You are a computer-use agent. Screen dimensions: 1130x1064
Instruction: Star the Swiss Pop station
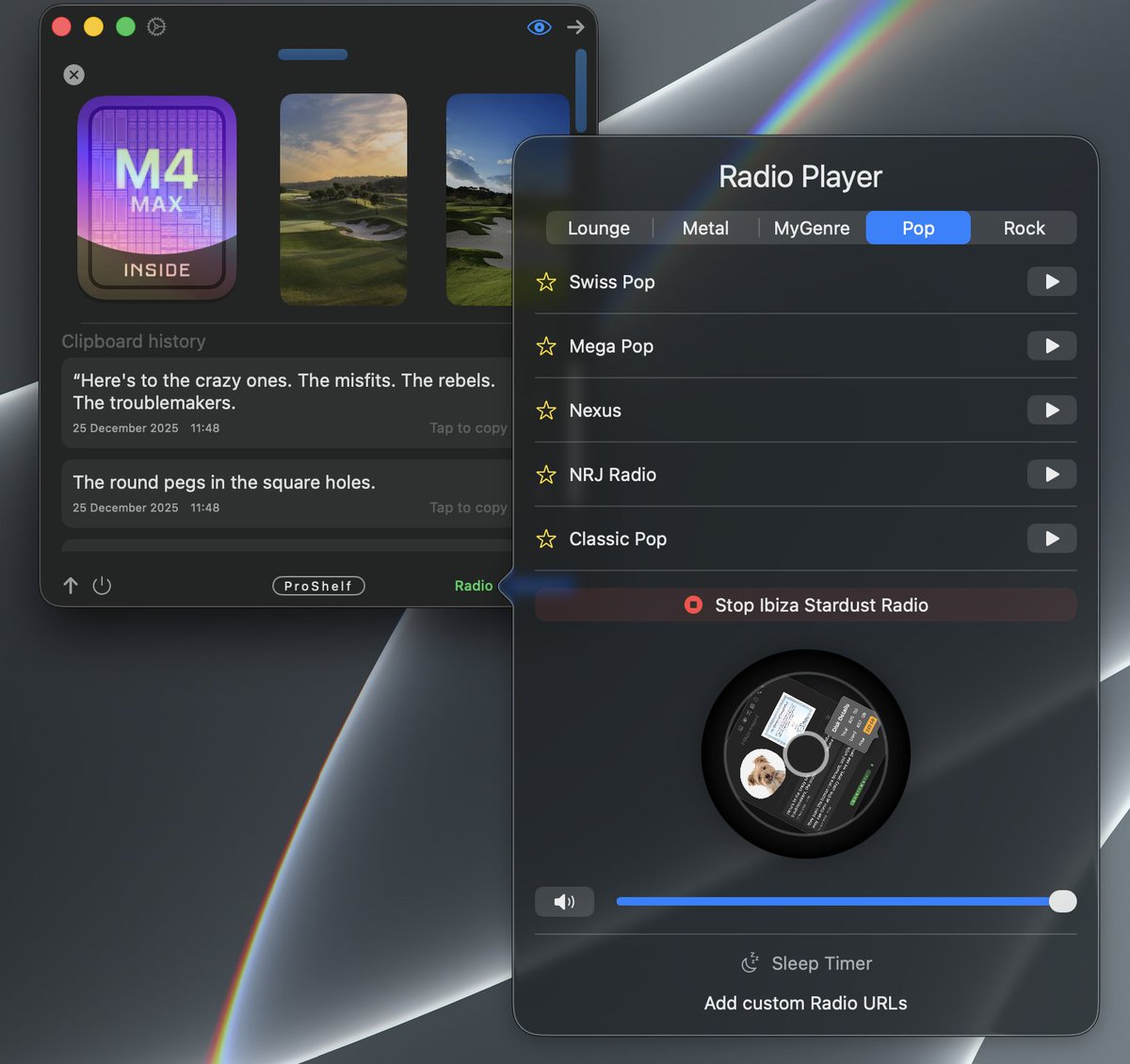546,282
